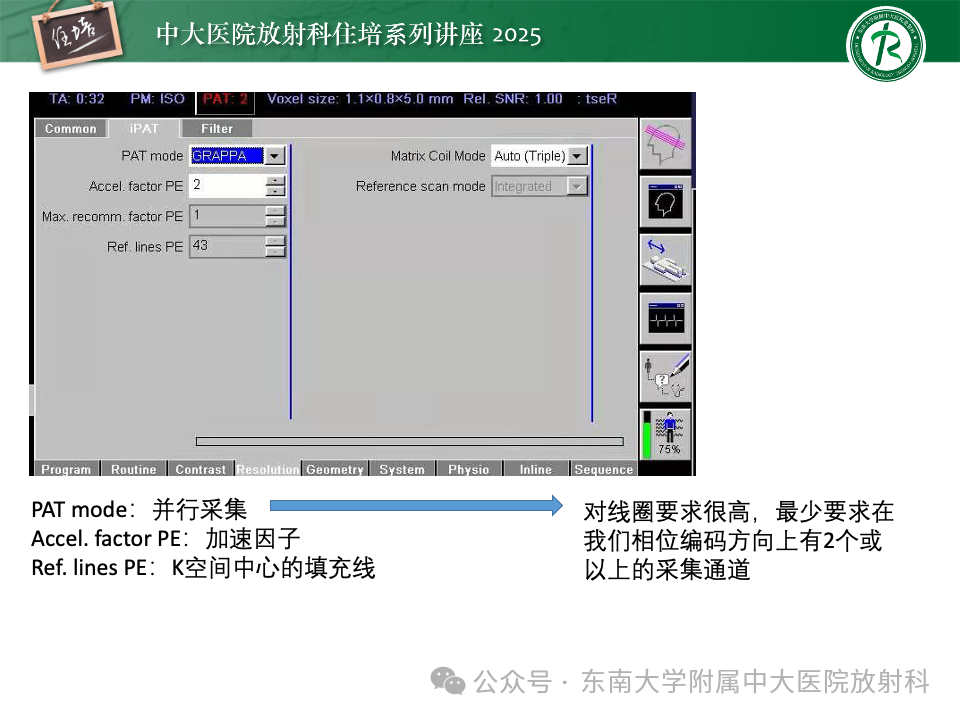Open the Sequence bottom tab
Screen dimensions: 960x720
604,469
